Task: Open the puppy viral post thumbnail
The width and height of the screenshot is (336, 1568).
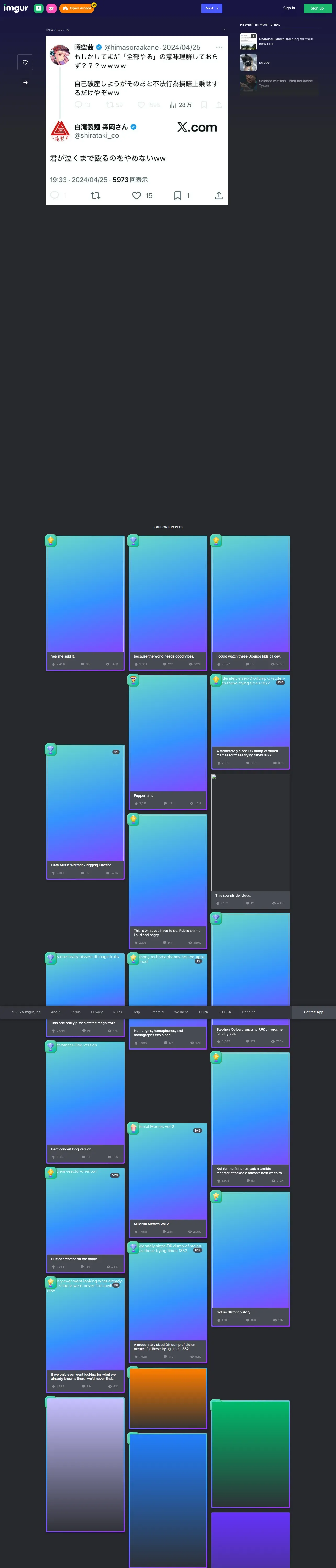Action: point(248,62)
